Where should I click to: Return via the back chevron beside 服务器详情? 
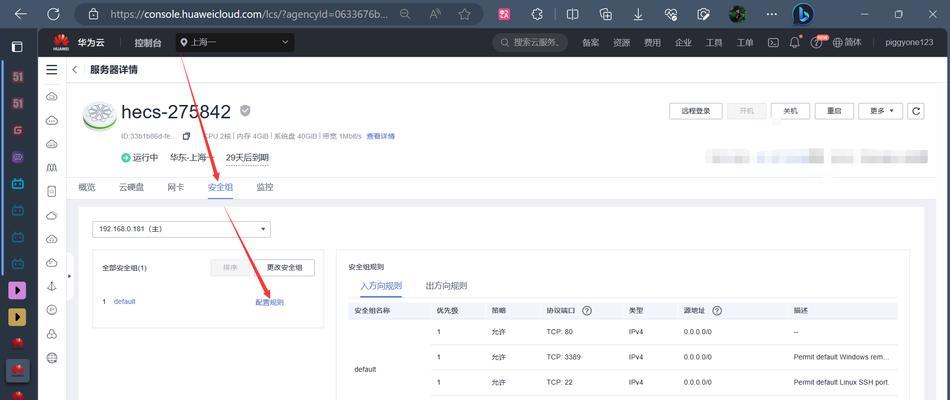tap(75, 70)
